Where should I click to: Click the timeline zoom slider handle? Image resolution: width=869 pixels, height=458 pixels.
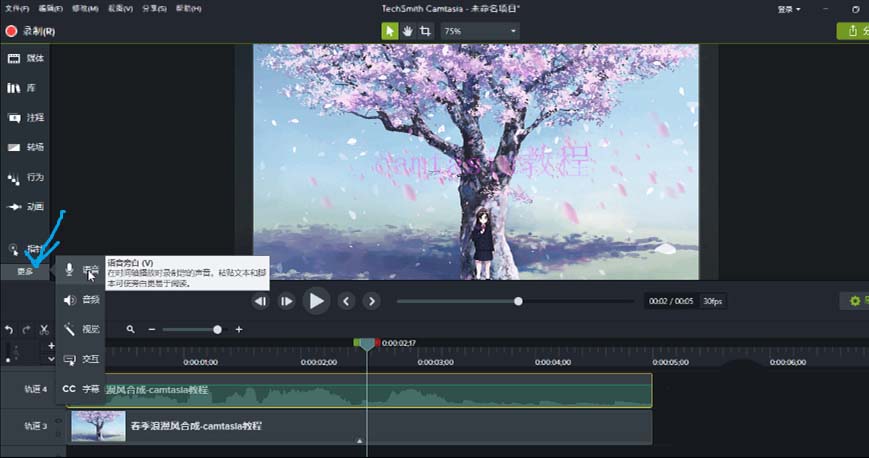tap(217, 329)
